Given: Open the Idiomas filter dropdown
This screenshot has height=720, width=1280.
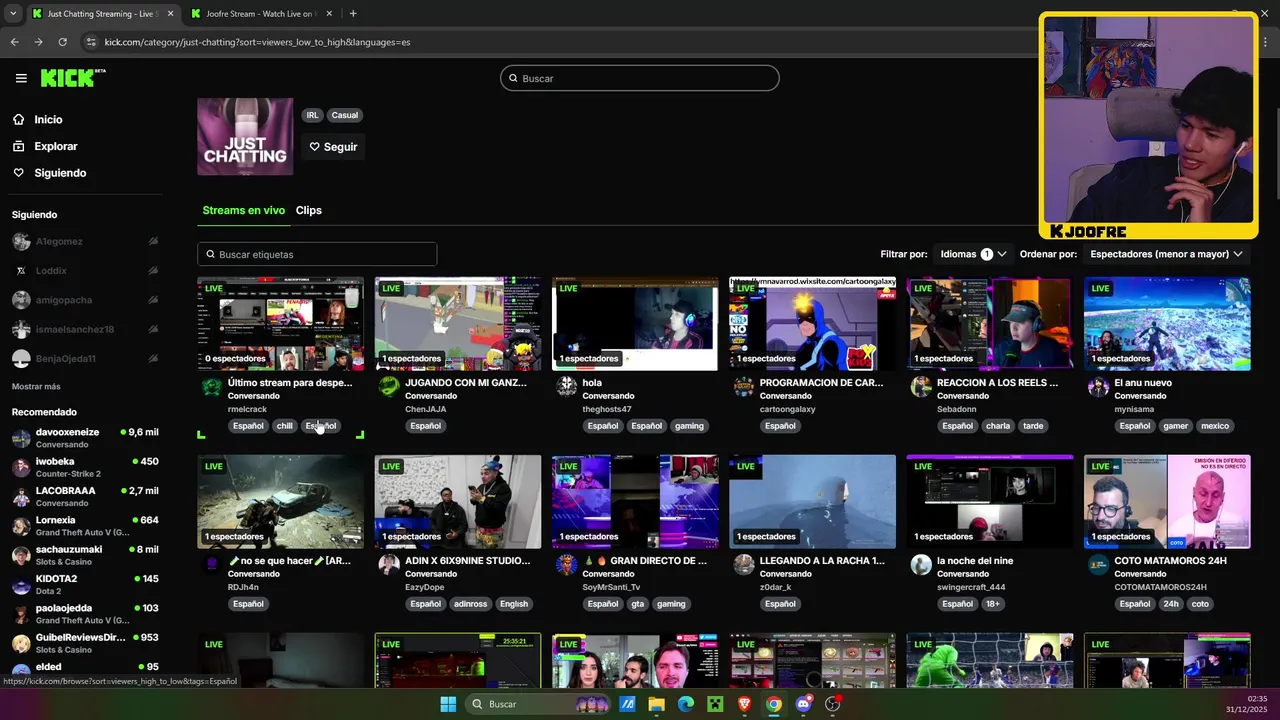Looking at the screenshot, I should 973,254.
